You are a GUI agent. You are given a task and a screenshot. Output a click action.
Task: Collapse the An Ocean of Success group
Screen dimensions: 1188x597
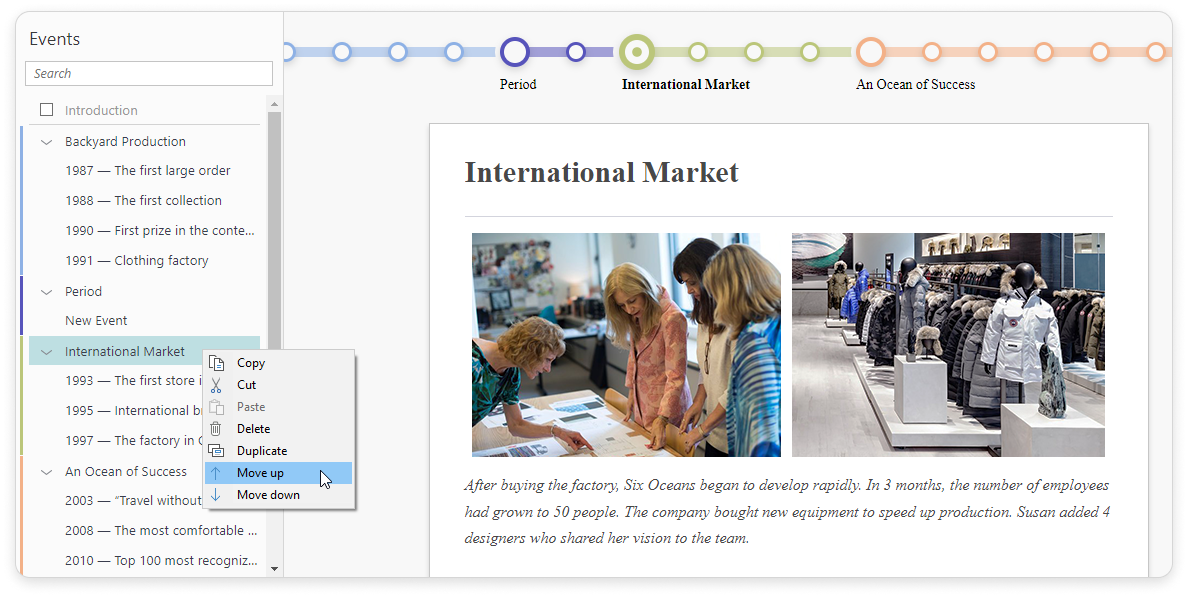click(x=46, y=472)
